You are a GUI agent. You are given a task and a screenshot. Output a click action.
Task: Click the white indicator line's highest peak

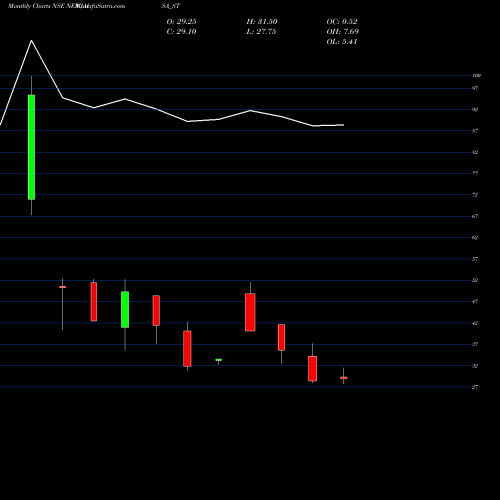(32, 41)
